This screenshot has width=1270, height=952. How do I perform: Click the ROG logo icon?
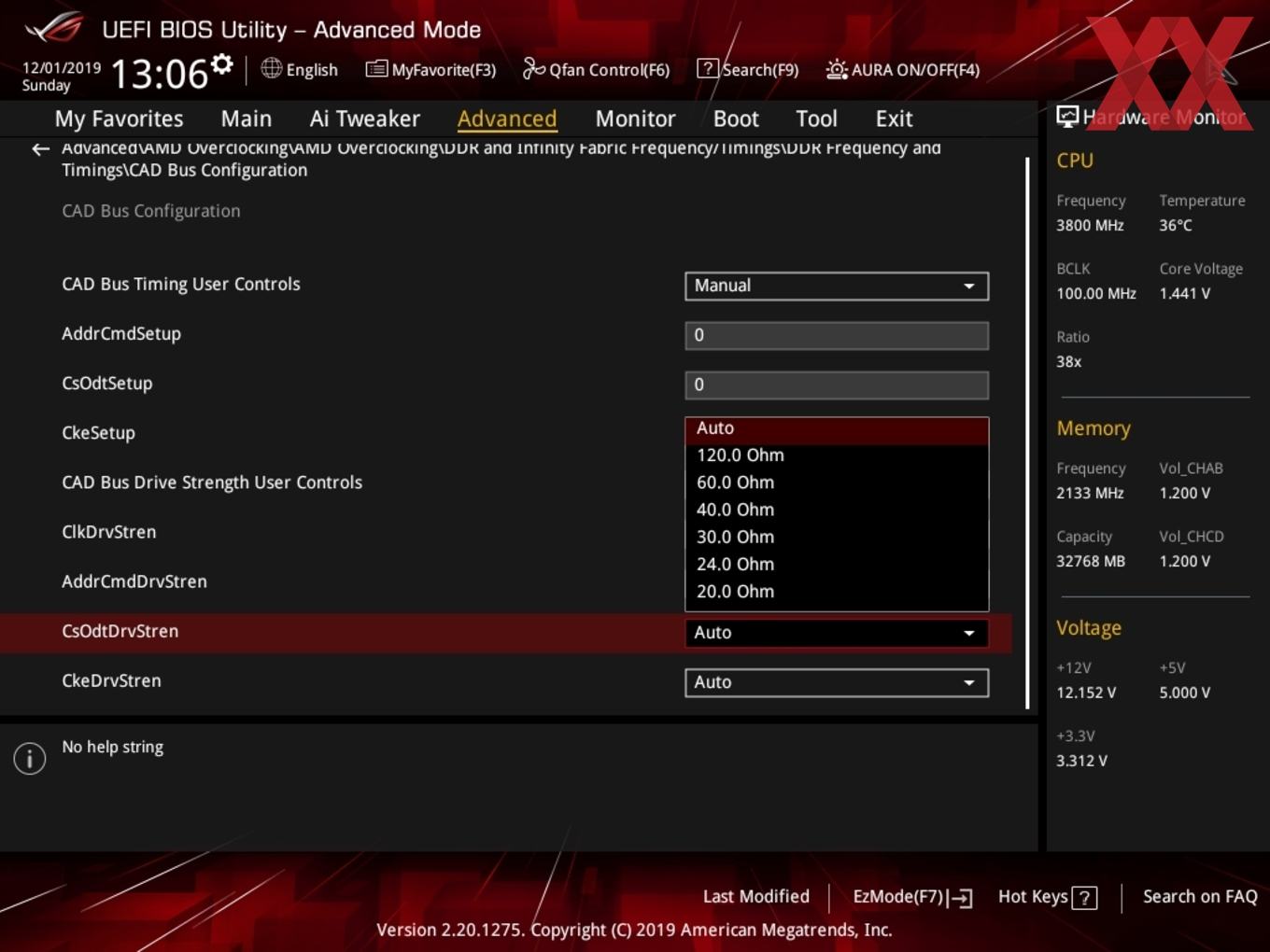click(x=54, y=28)
